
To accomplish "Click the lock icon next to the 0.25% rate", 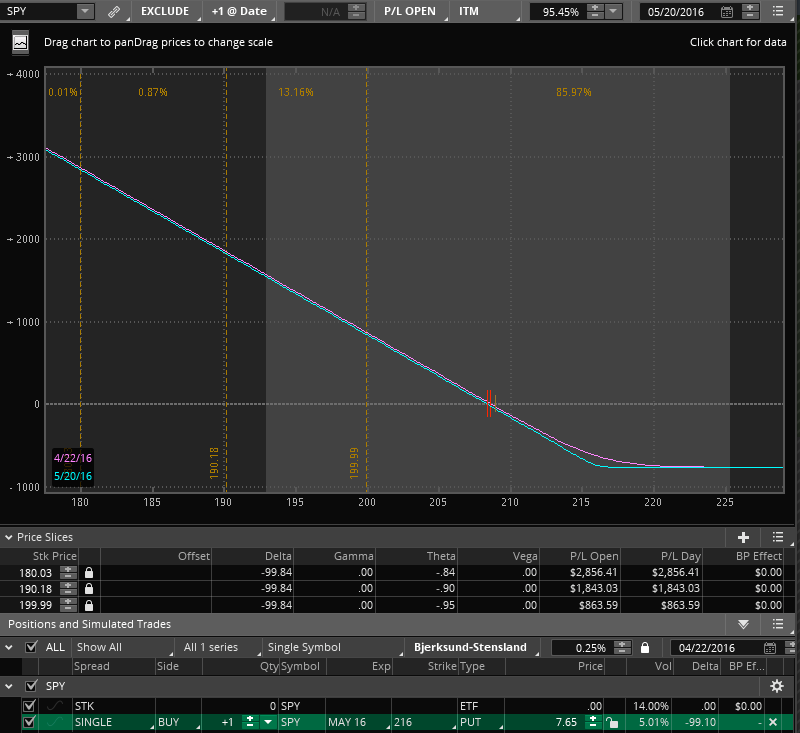I will (645, 648).
